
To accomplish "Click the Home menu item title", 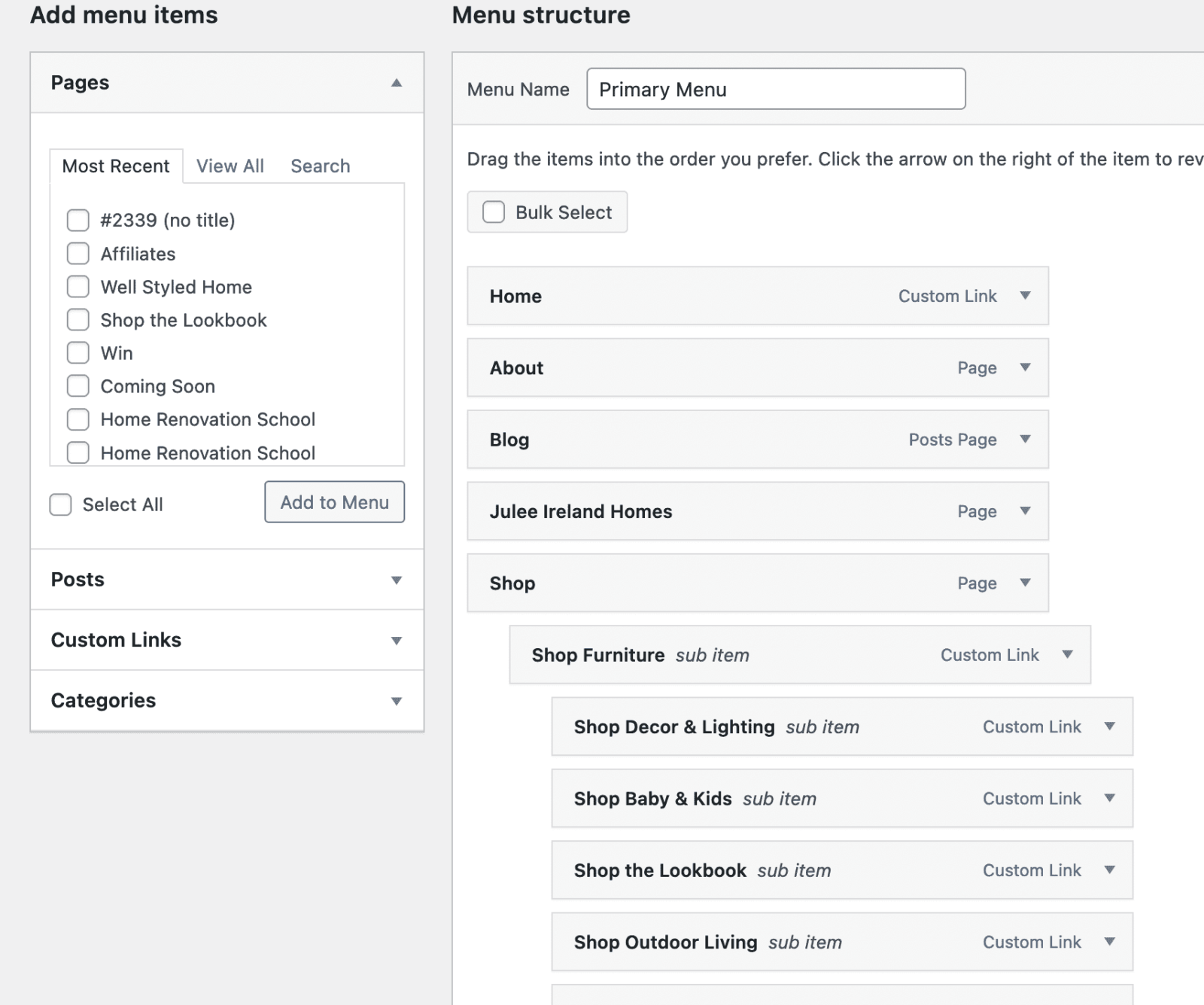I will 515,296.
